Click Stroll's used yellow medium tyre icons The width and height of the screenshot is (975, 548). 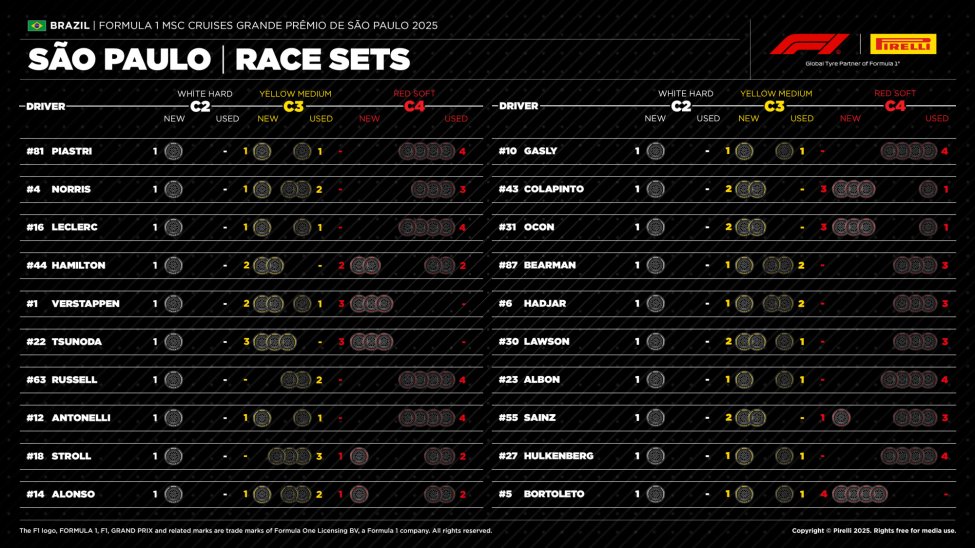[290, 456]
